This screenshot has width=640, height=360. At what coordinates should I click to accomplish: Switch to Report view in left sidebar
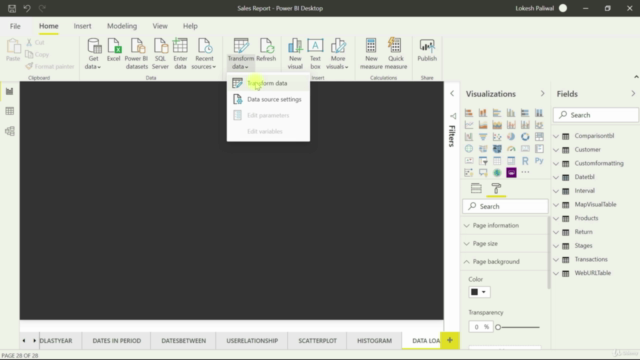9,91
